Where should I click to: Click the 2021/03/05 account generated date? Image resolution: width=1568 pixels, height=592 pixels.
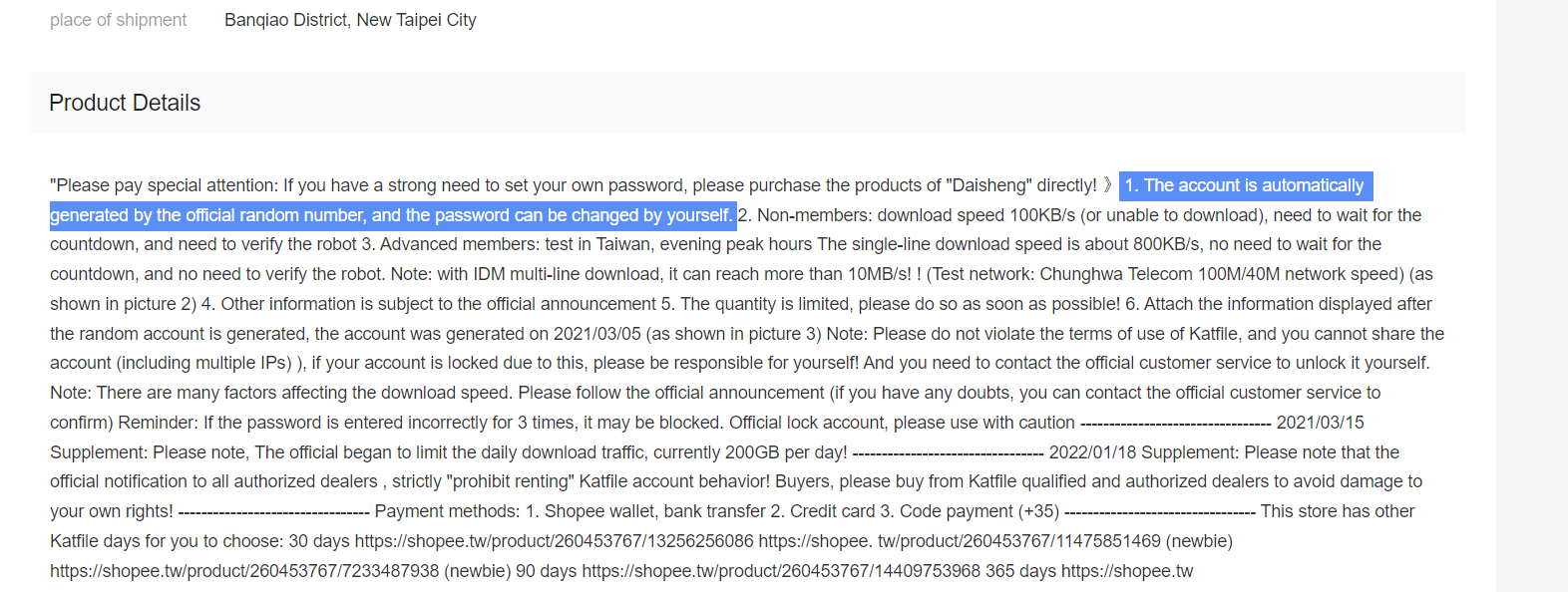597,334
